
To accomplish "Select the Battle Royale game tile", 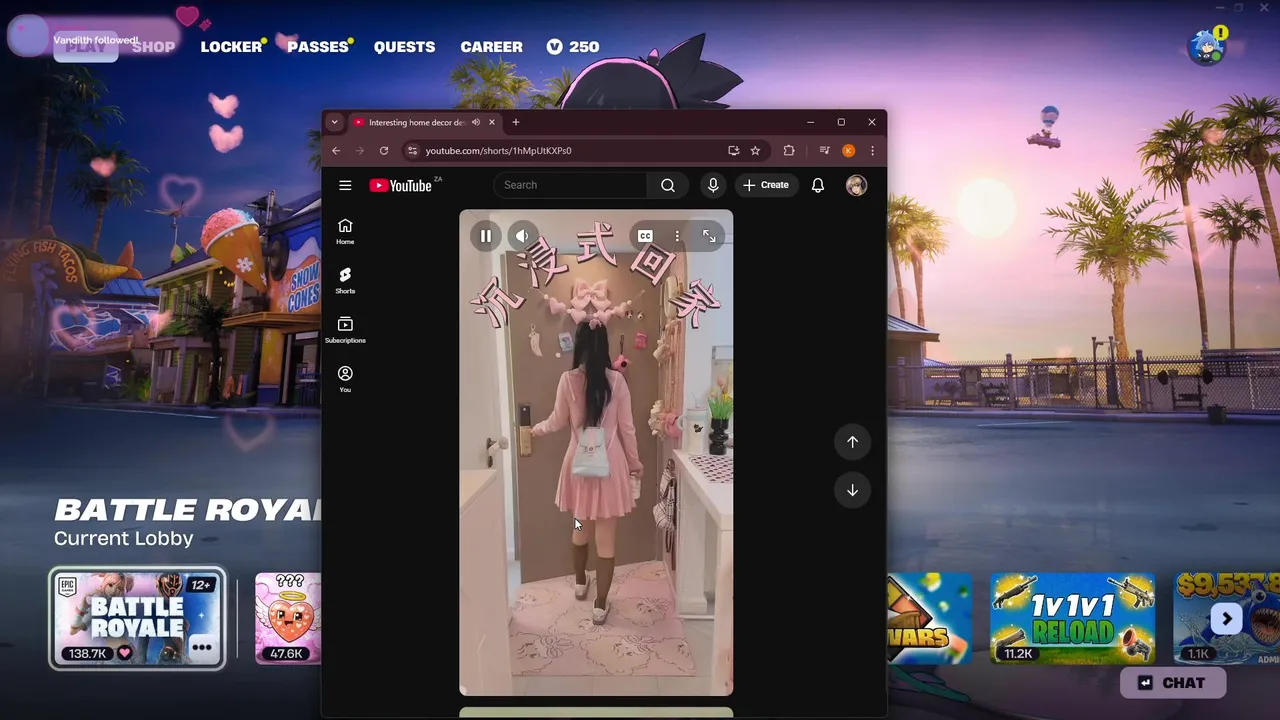I will [137, 618].
